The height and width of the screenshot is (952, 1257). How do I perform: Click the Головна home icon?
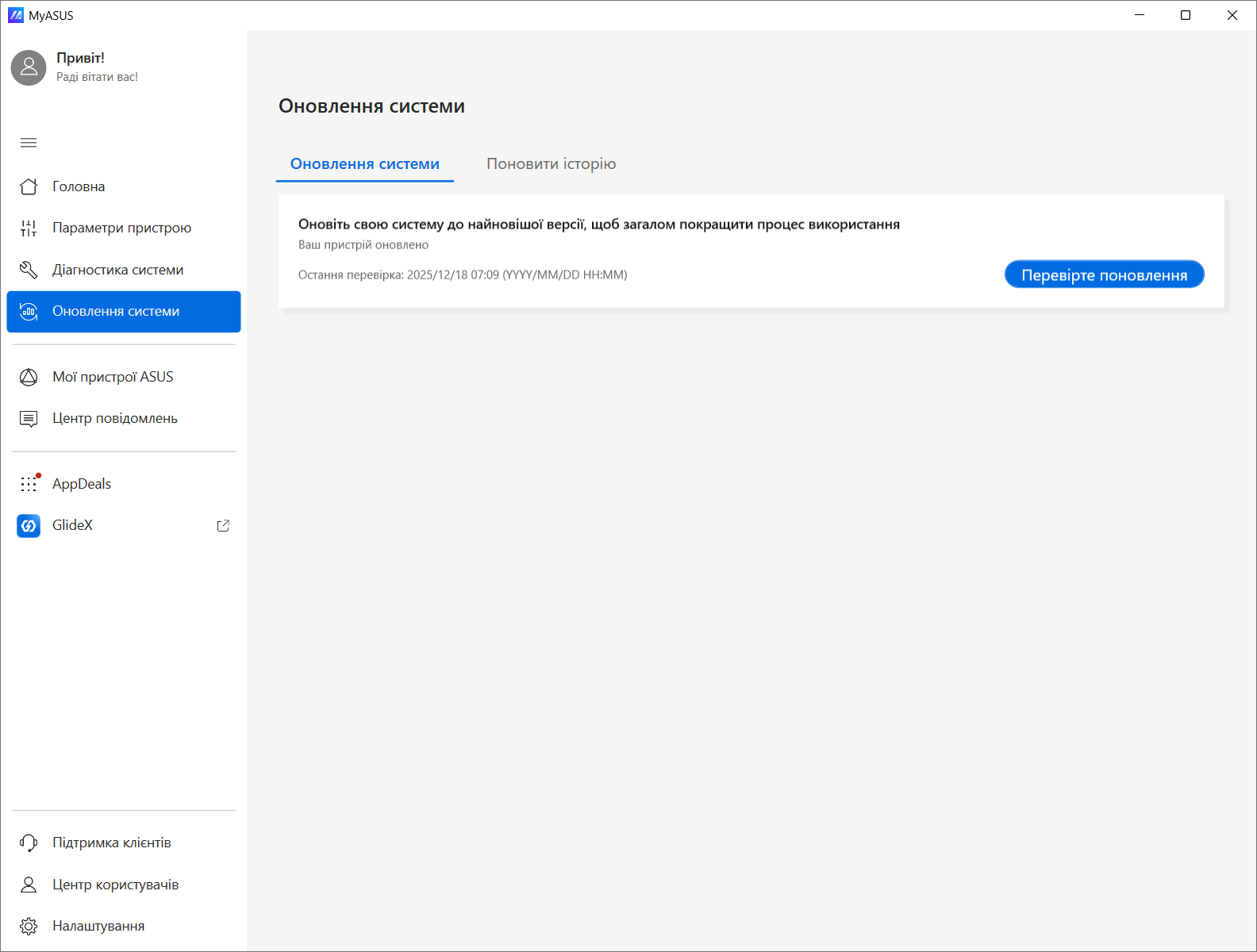pos(29,186)
